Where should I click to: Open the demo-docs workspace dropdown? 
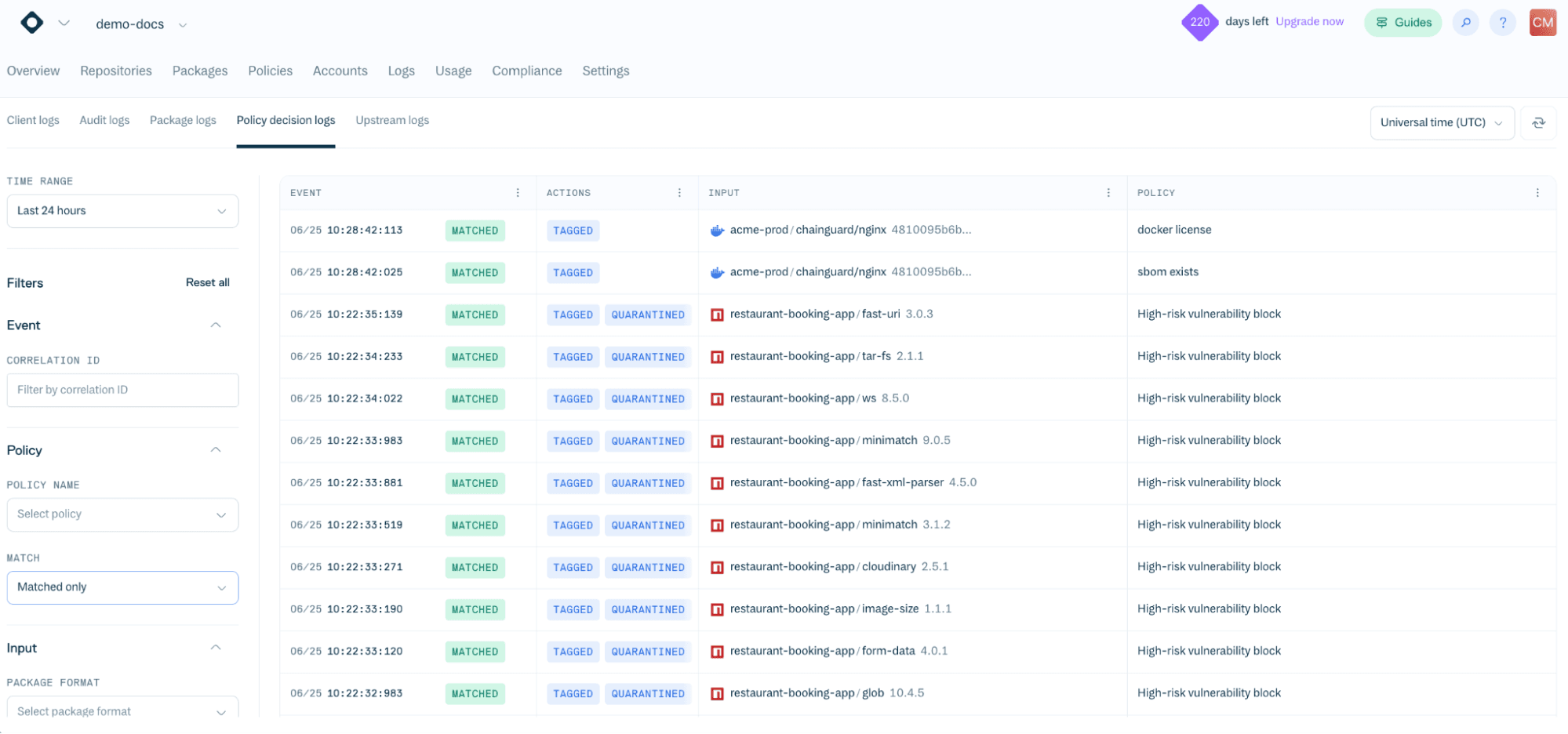coord(141,24)
